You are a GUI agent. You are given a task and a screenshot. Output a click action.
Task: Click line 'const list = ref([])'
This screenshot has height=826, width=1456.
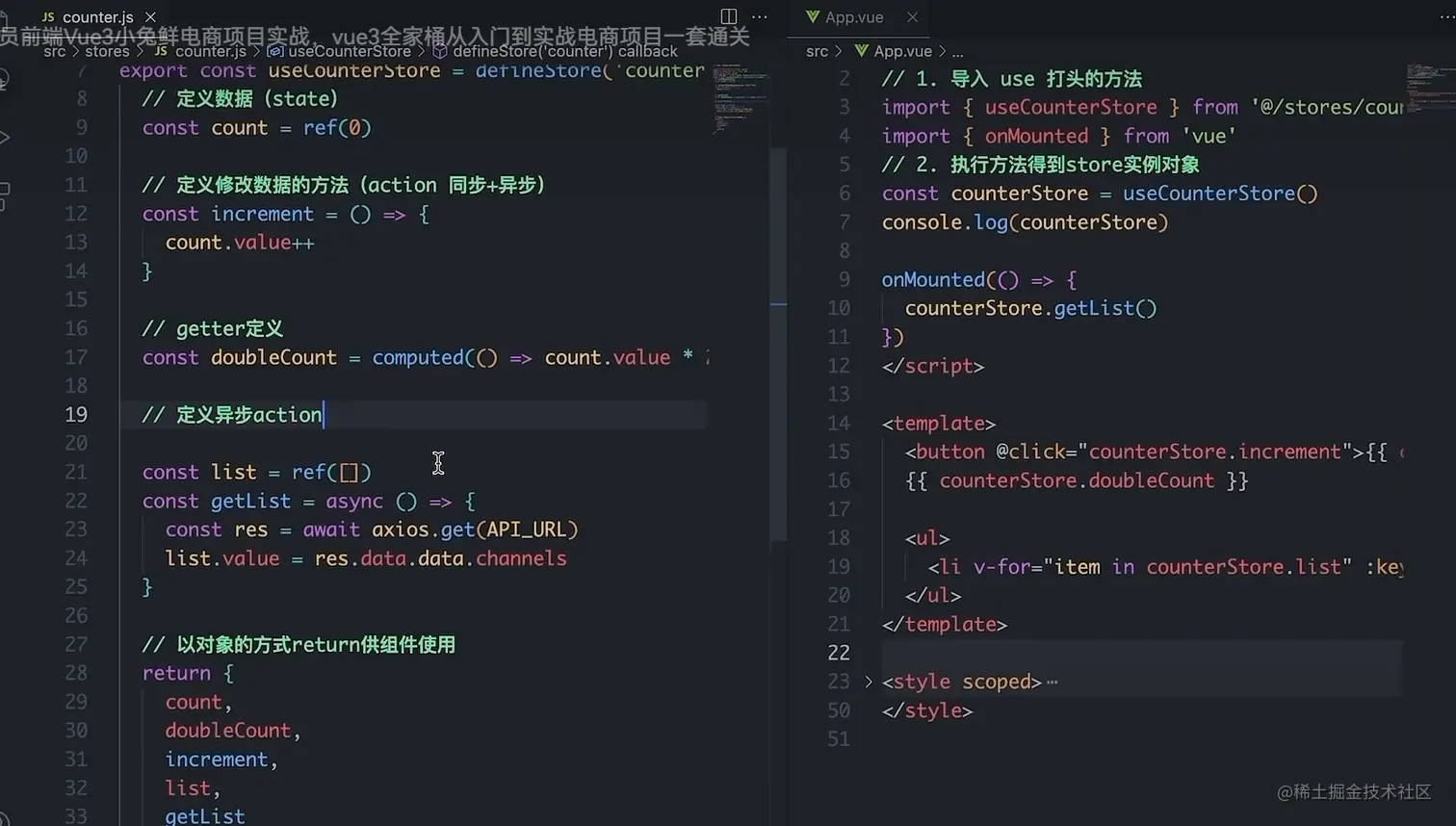[257, 472]
